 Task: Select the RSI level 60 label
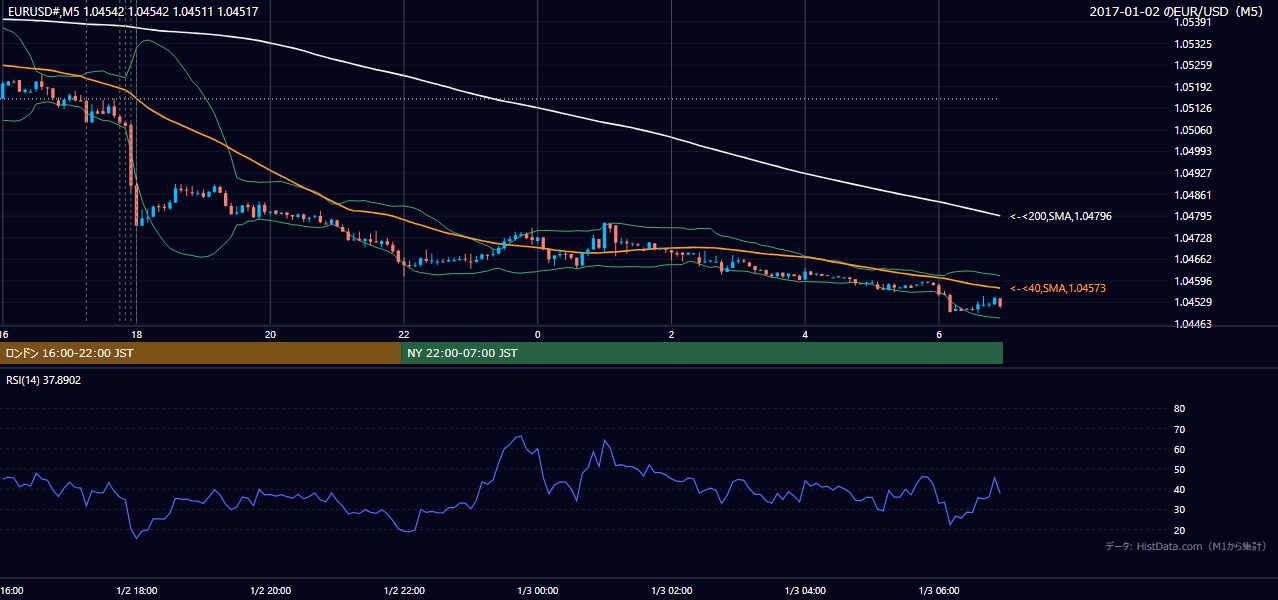[1179, 449]
